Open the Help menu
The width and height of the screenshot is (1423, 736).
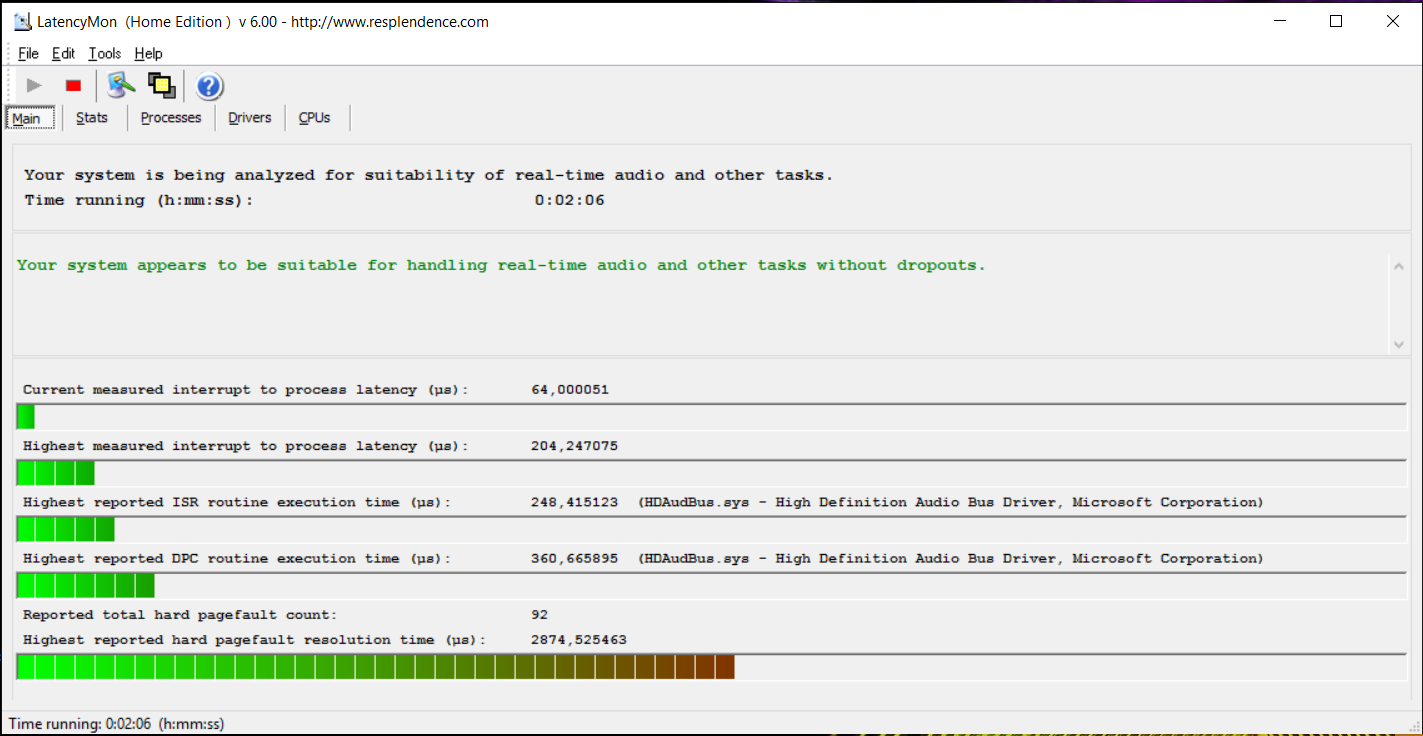point(148,54)
